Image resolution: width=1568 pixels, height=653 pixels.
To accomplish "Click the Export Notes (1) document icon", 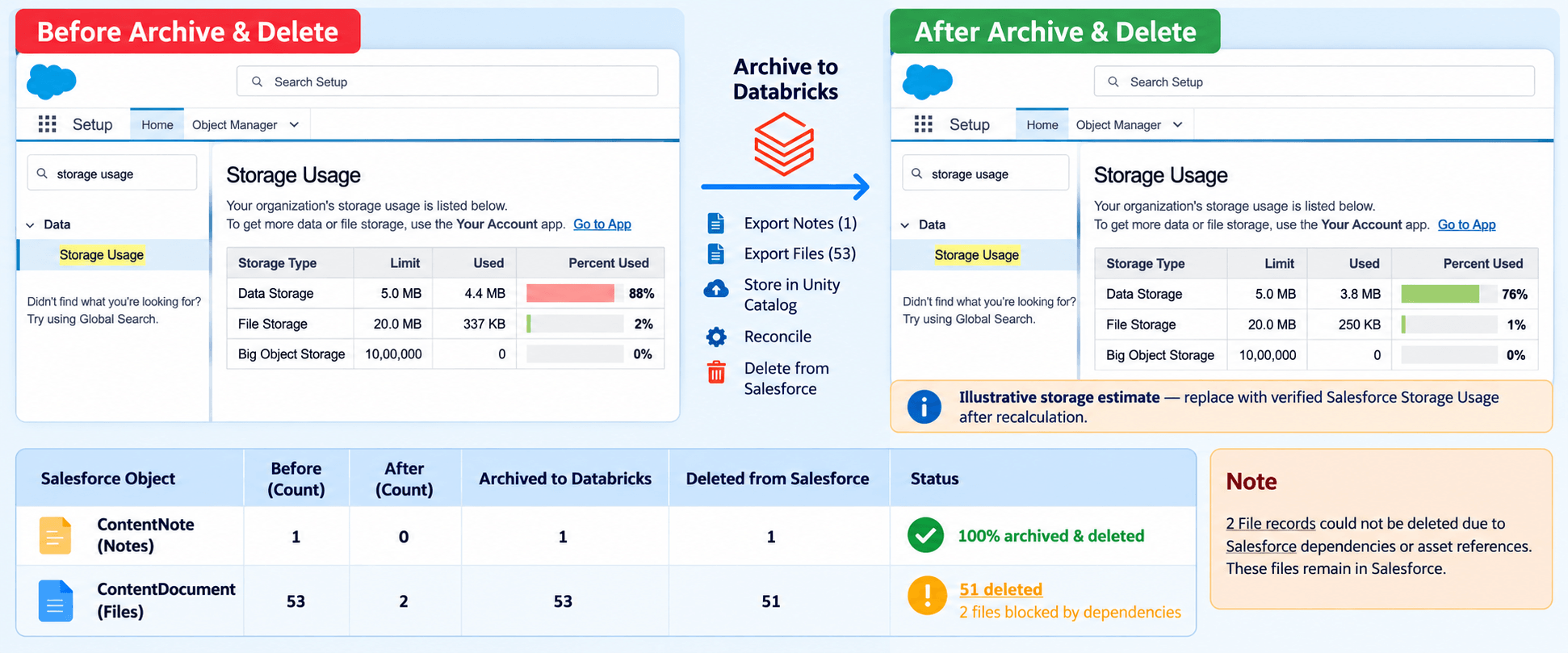I will 715,223.
